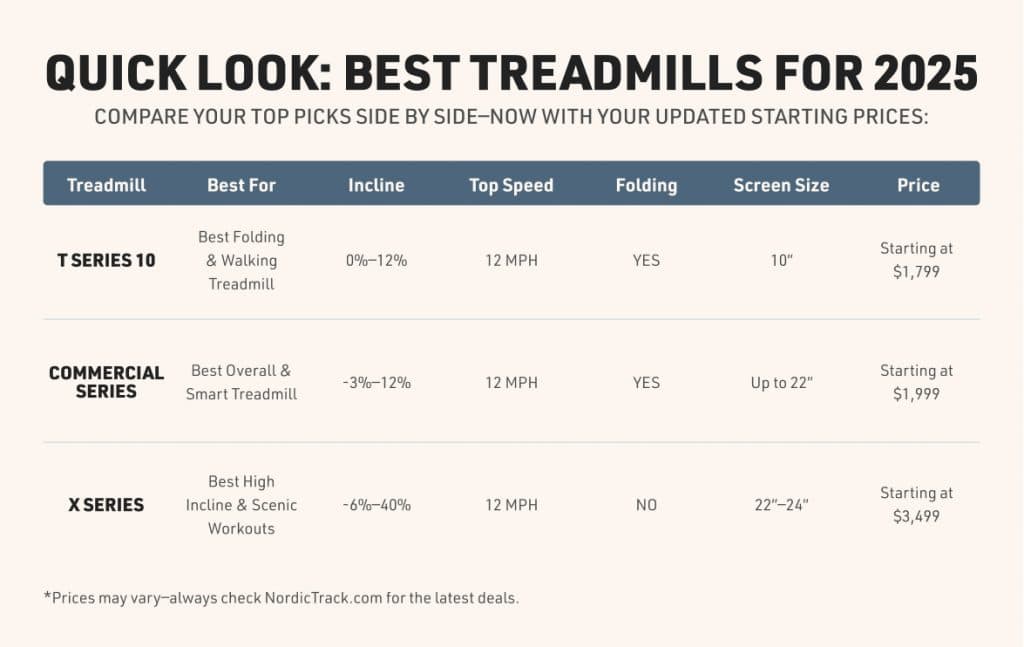This screenshot has height=647, width=1024.
Task: Select the X SERIES row name
Action: point(106,505)
